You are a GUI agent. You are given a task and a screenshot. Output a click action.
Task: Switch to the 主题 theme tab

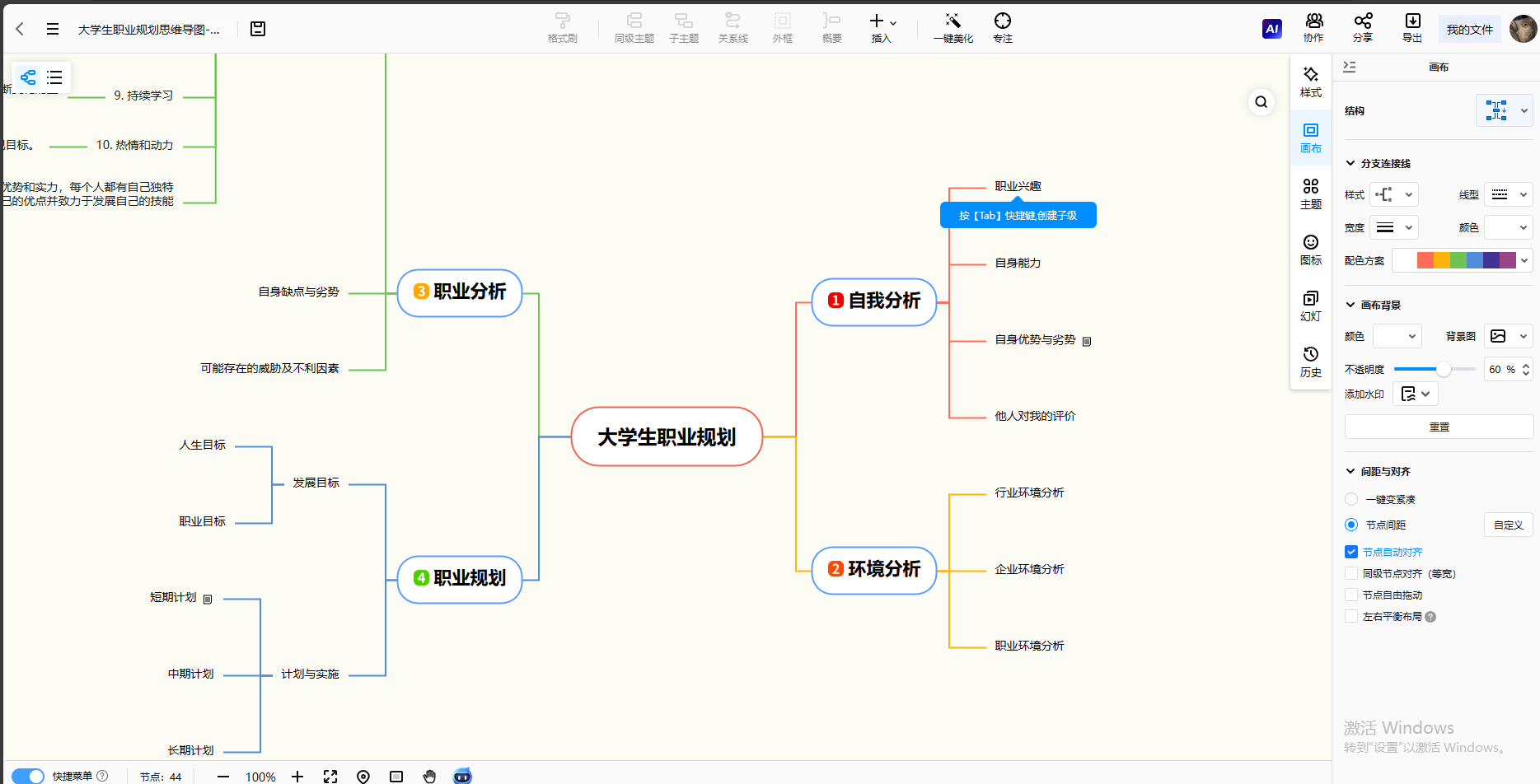[x=1310, y=194]
